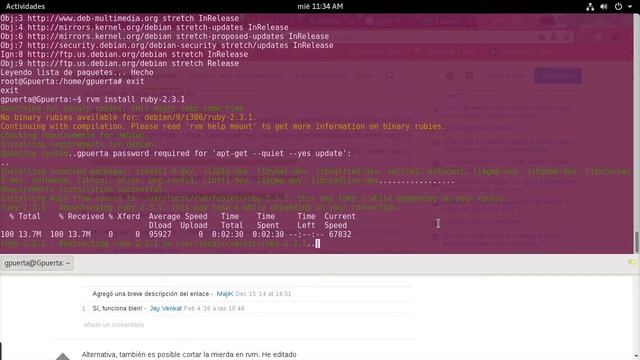This screenshot has height=360, width=640.
Task: Open the clock showing mié 11:34 AM
Action: click(320, 7)
